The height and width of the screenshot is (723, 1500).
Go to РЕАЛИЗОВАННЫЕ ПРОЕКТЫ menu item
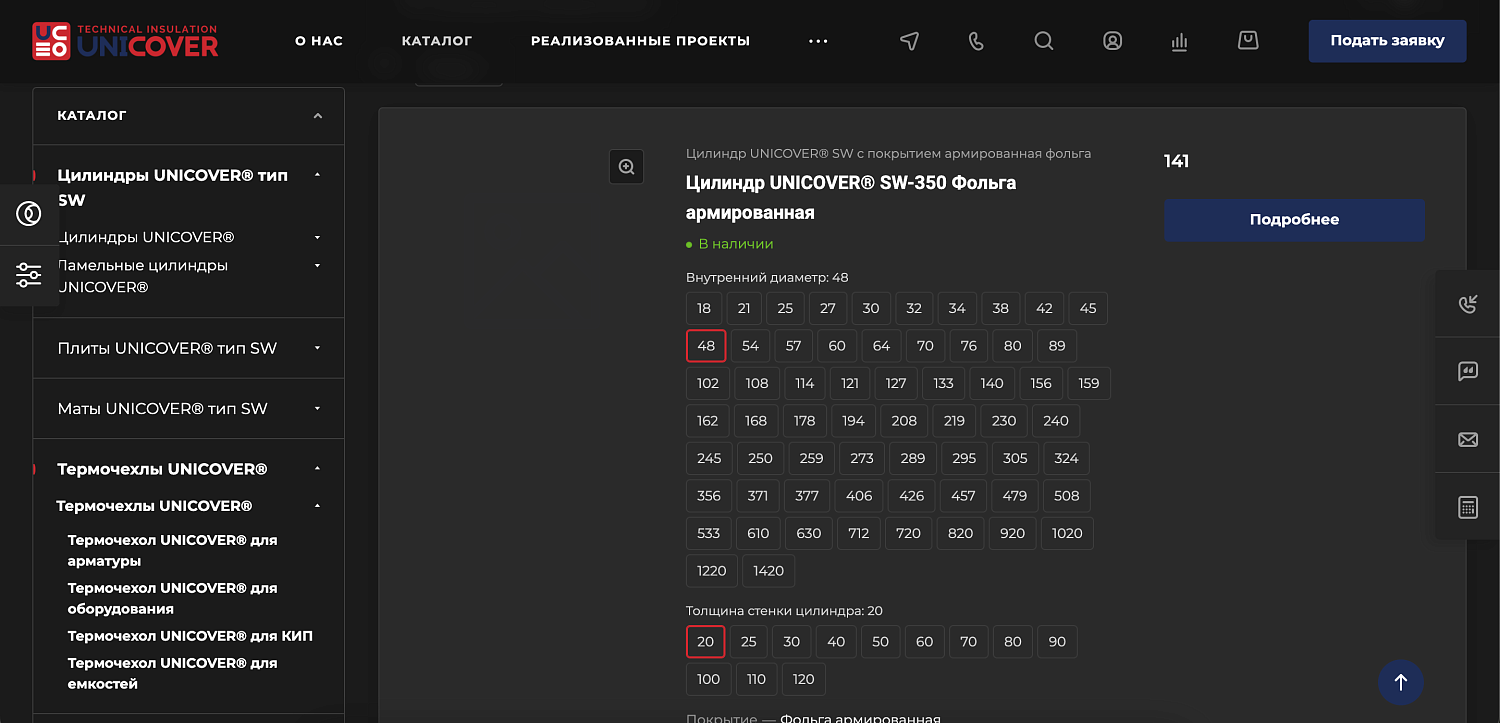pos(640,41)
